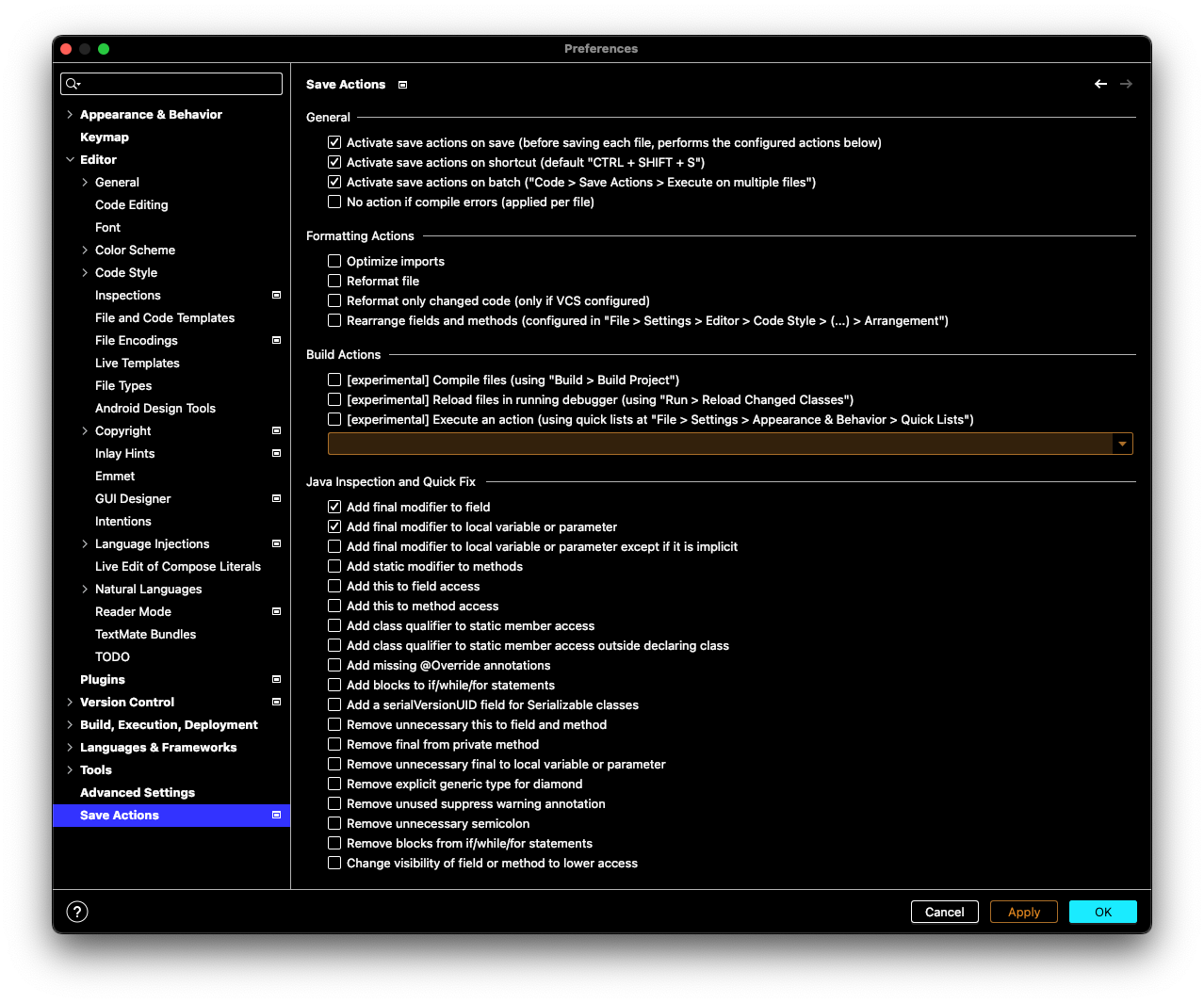The width and height of the screenshot is (1204, 1003).
Task: Click the Apply button
Action: tap(1023, 912)
